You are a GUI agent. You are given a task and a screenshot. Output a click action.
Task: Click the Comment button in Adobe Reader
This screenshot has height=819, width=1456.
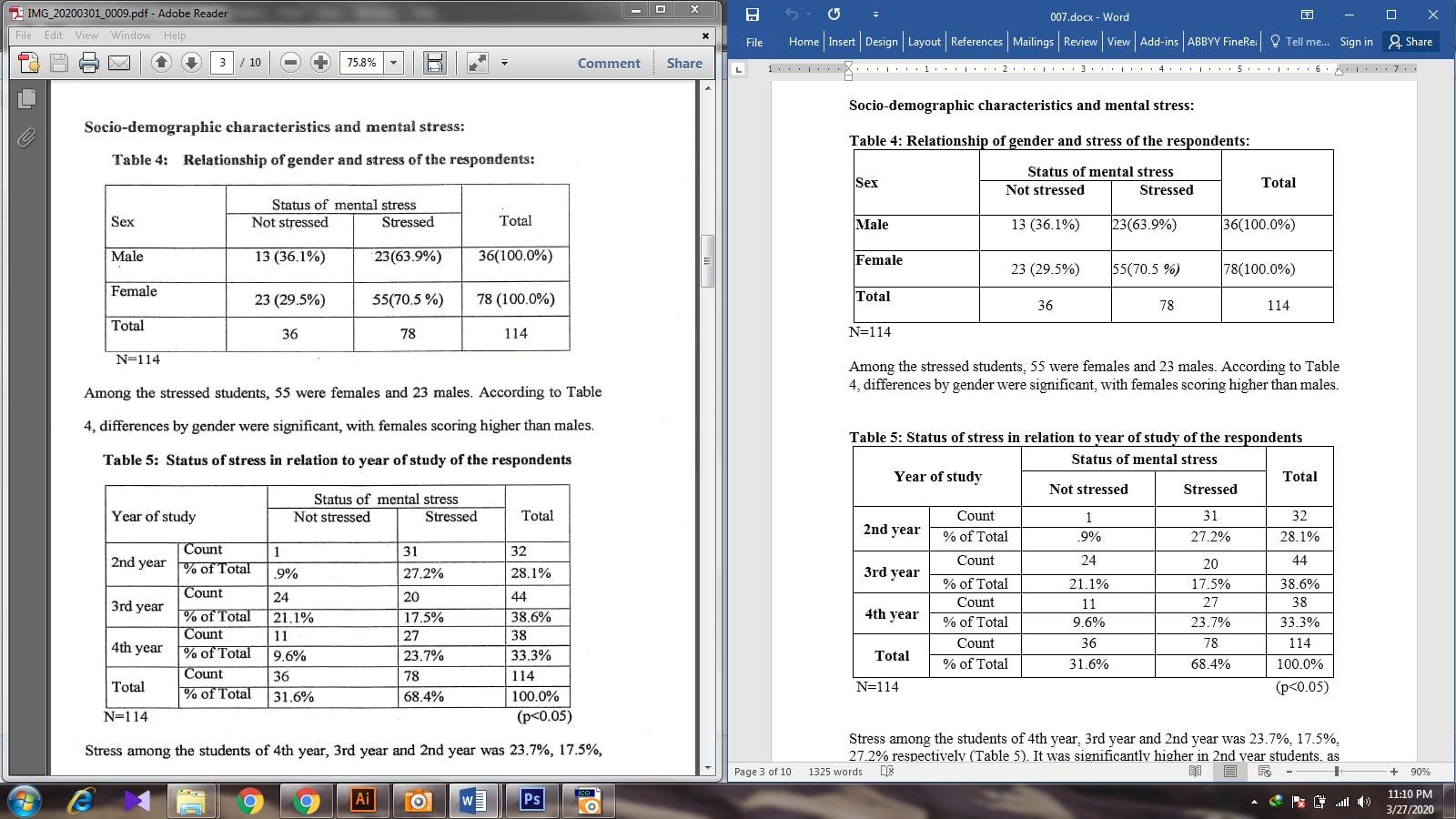tap(608, 63)
